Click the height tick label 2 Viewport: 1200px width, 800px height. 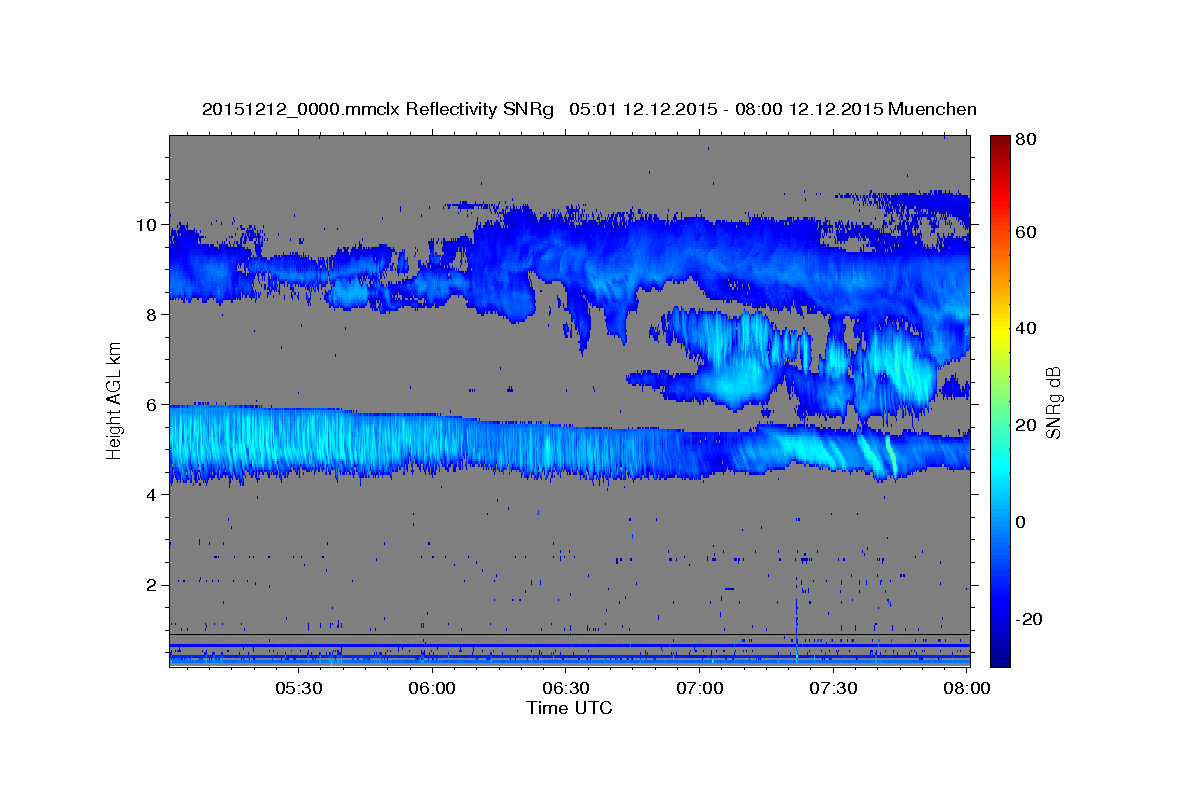(x=154, y=585)
